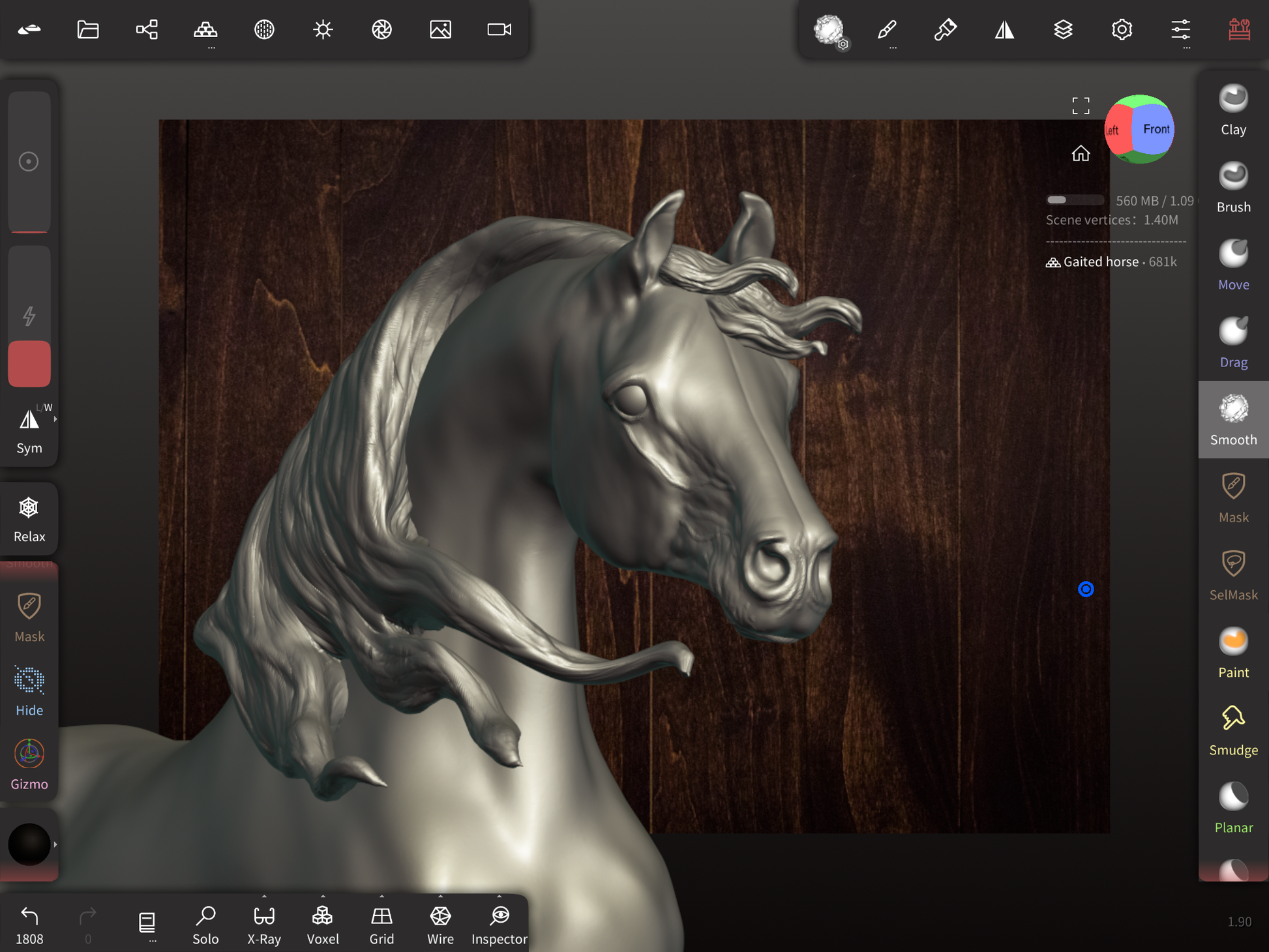Click the Front face of view cube

click(x=1154, y=129)
